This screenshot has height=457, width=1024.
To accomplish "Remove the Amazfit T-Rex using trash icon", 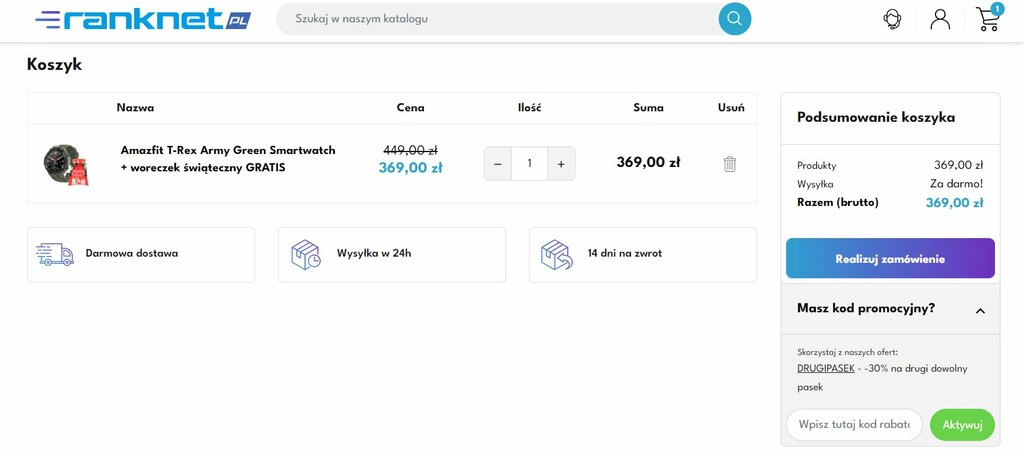I will (x=729, y=164).
